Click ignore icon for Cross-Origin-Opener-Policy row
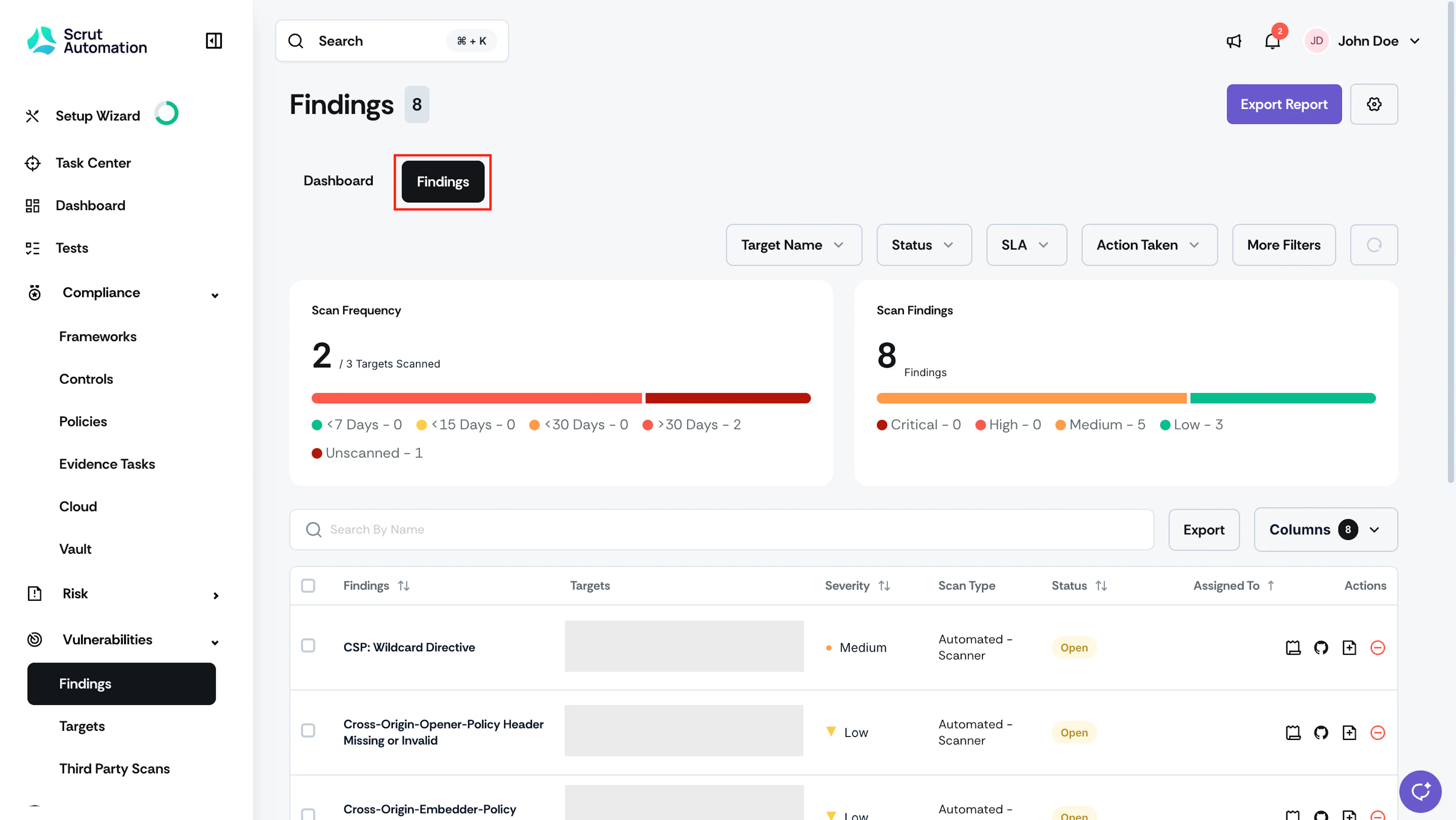This screenshot has height=820, width=1456. tap(1378, 732)
